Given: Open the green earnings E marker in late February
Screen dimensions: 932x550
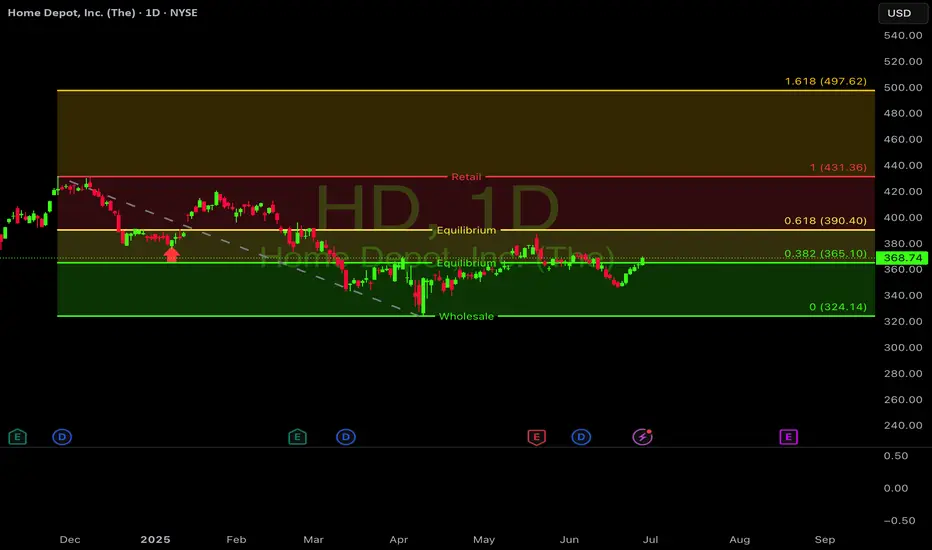Looking at the screenshot, I should point(297,437).
